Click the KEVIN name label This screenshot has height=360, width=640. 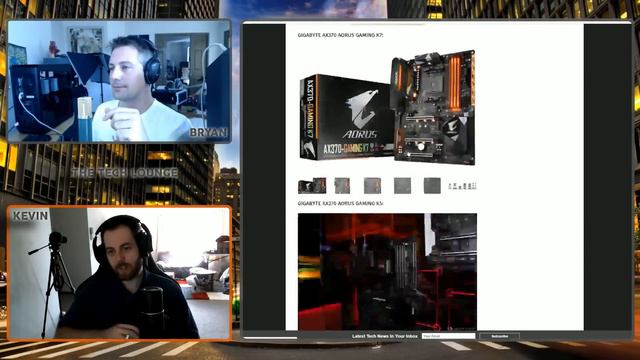point(30,216)
